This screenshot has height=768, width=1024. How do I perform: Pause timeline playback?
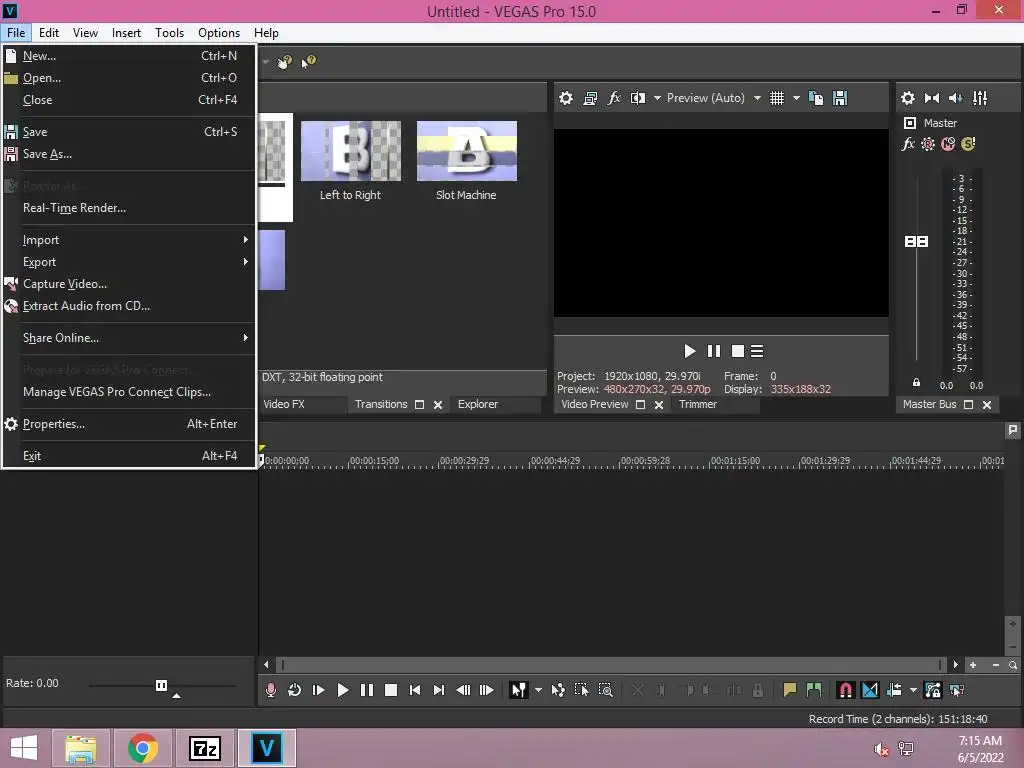[367, 690]
